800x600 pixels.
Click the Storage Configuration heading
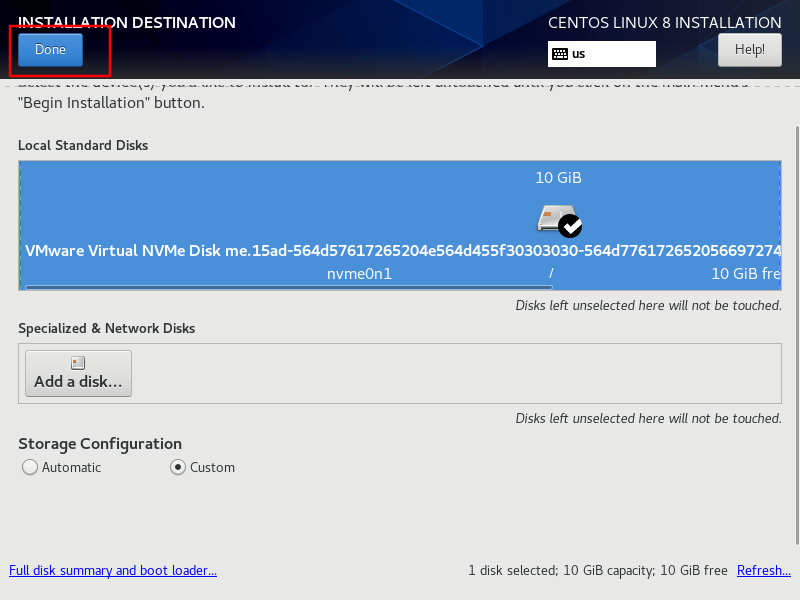pyautogui.click(x=100, y=444)
